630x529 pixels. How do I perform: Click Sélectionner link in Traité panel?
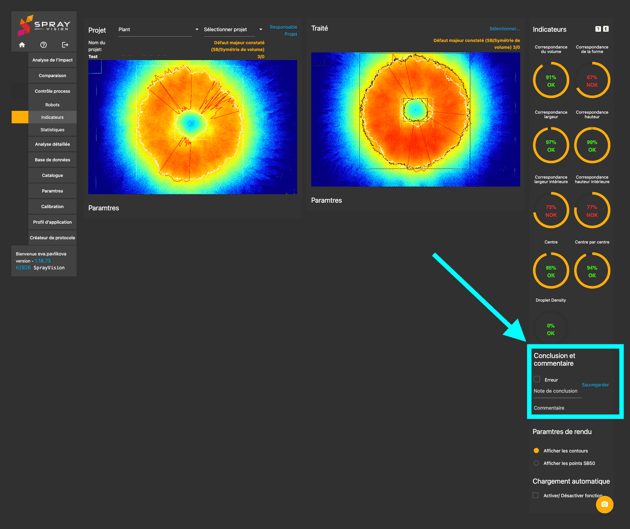click(504, 29)
